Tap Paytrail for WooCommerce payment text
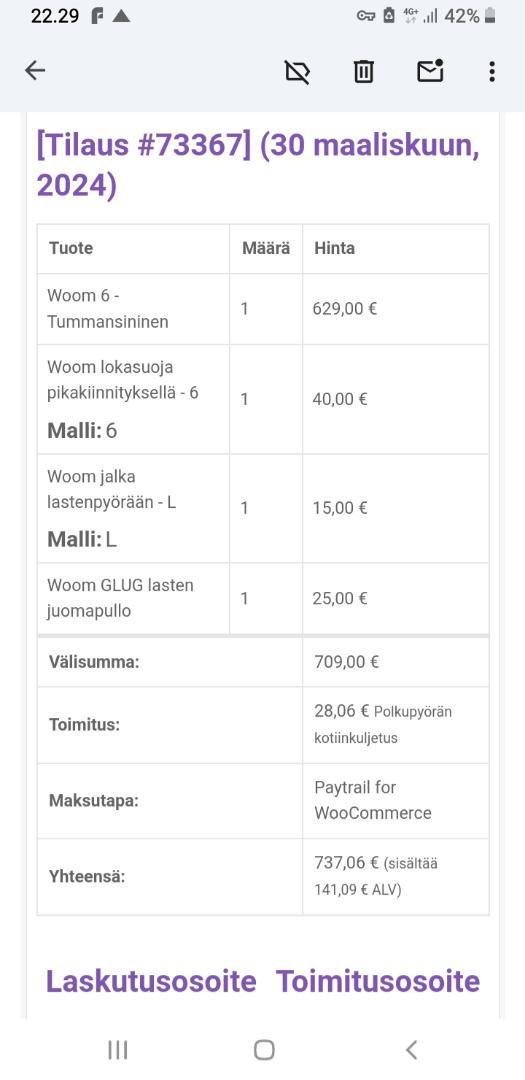 point(373,800)
